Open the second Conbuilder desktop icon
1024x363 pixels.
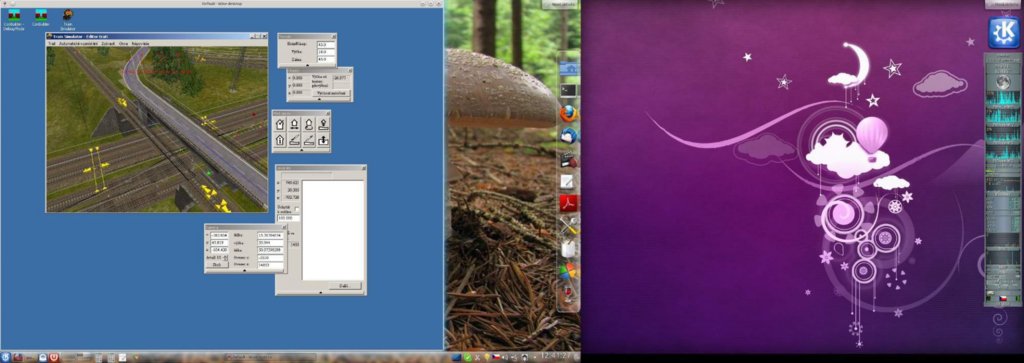(x=40, y=18)
